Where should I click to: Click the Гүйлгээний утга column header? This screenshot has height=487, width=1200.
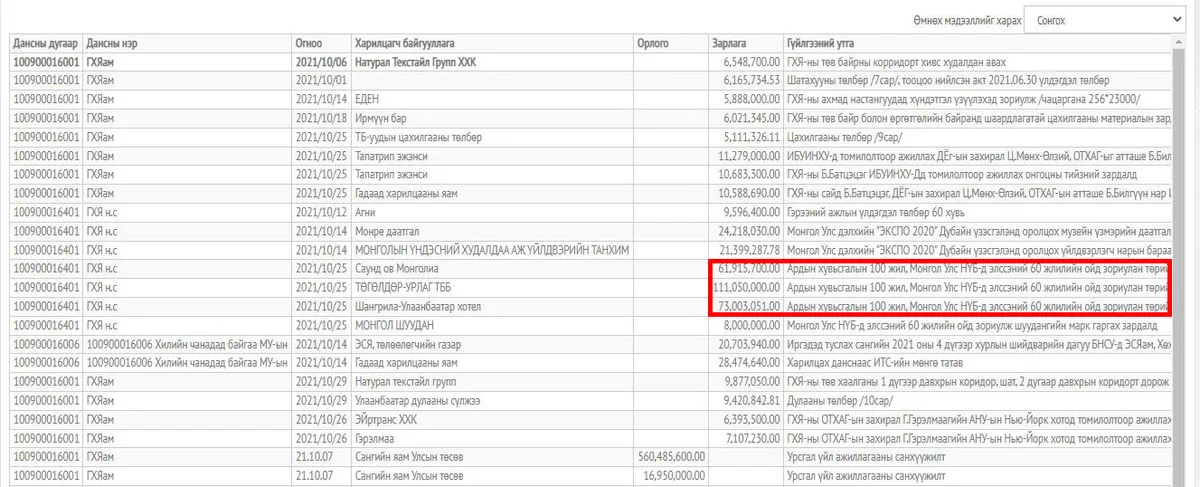tap(976, 44)
